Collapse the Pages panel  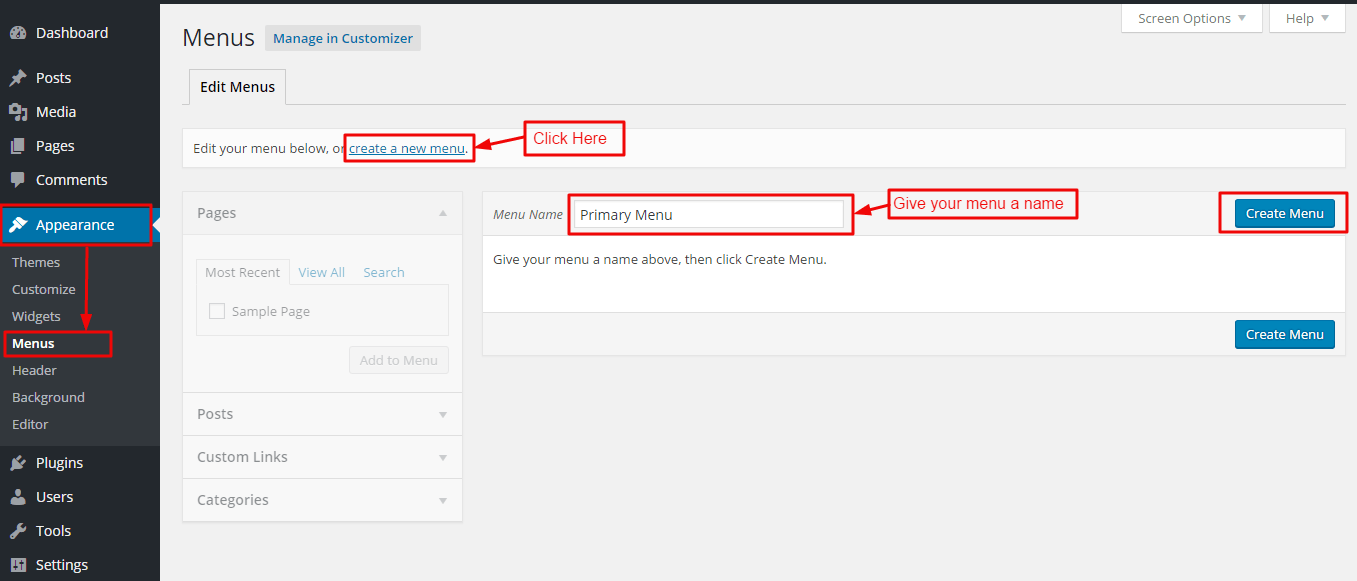443,213
